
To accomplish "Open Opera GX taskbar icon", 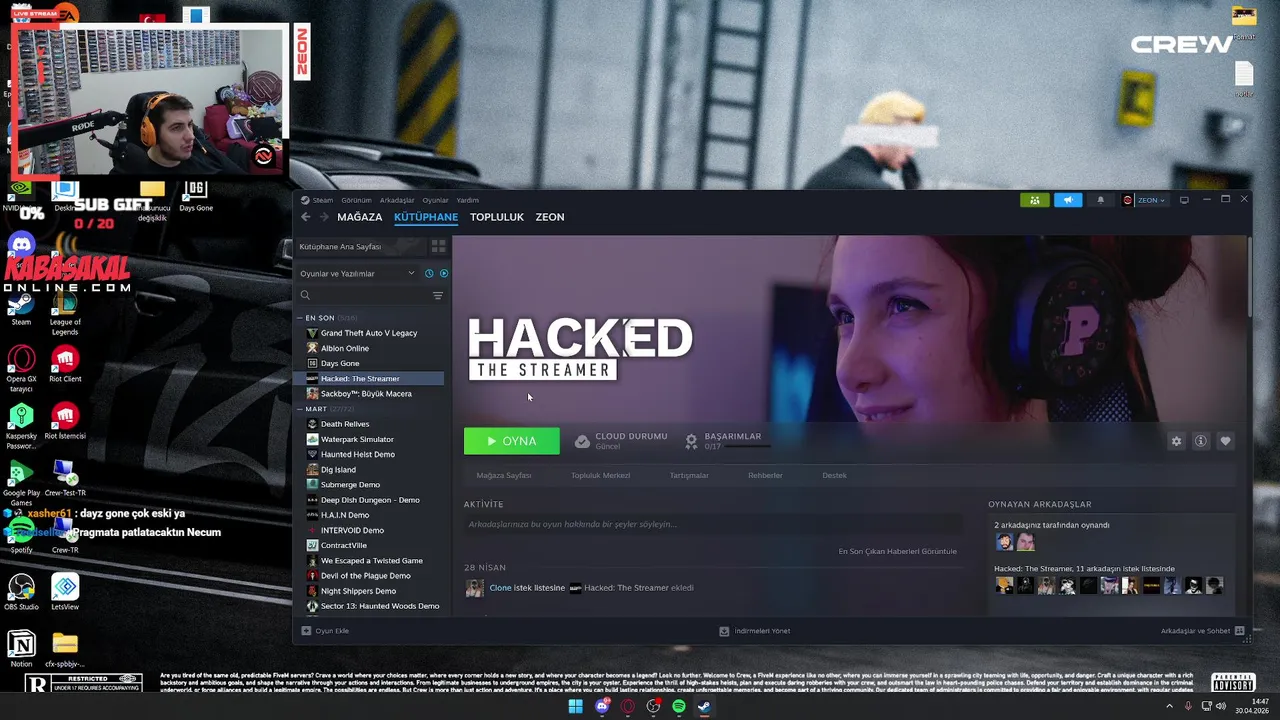I will (x=628, y=707).
